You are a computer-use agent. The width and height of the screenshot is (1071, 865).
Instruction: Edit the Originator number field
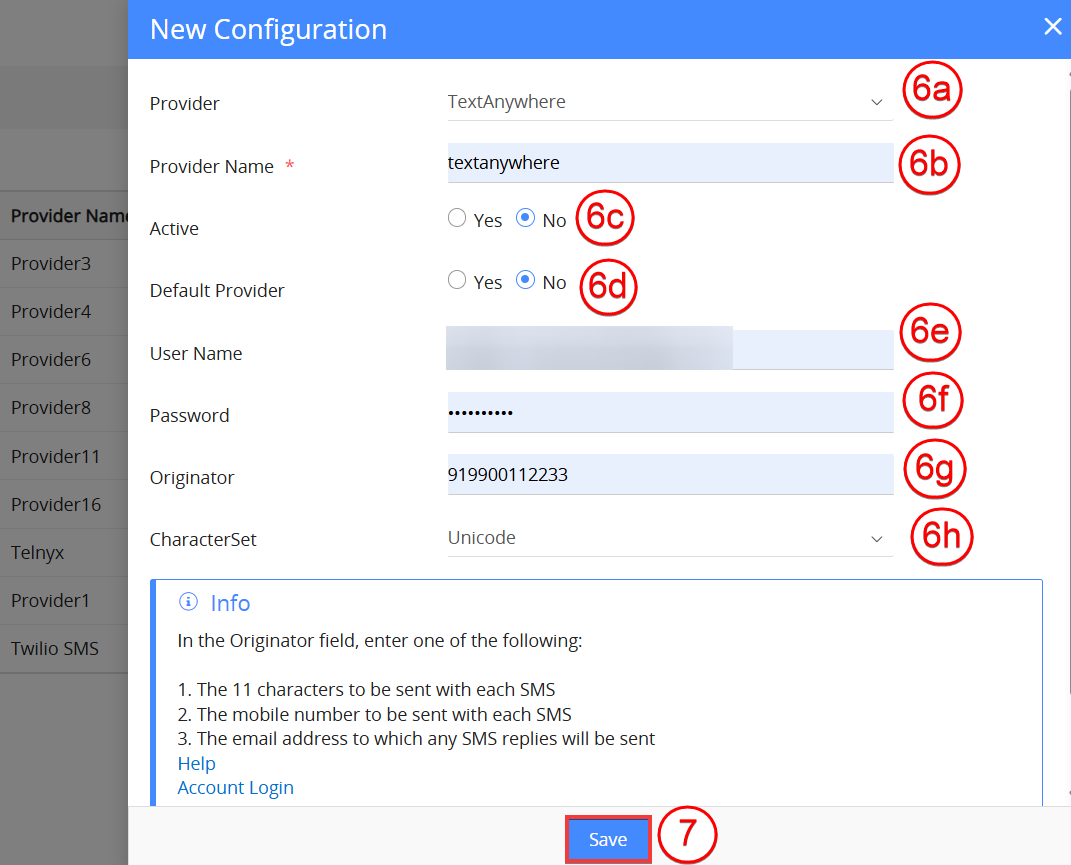pos(668,475)
